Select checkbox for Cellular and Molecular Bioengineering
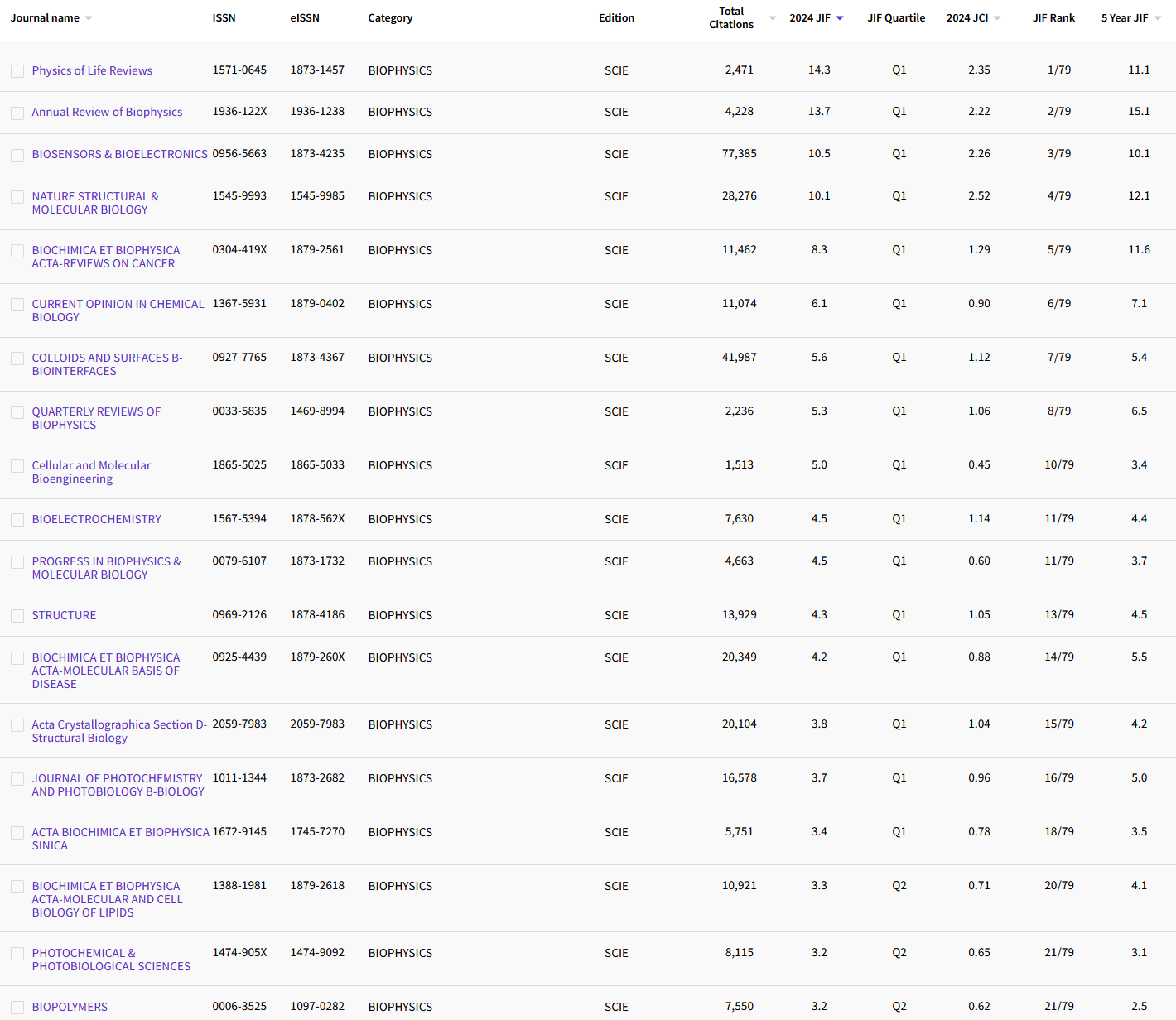The width and height of the screenshot is (1176, 1020). 17,466
